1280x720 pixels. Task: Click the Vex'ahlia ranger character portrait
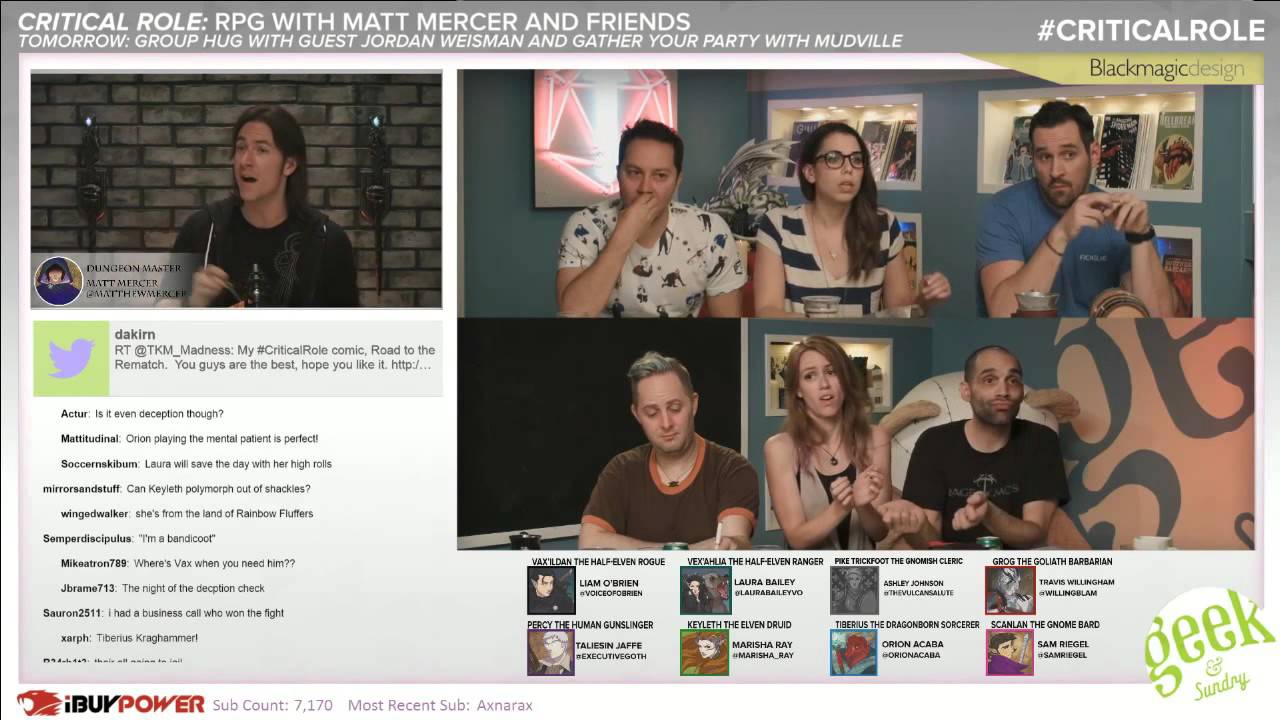click(705, 590)
